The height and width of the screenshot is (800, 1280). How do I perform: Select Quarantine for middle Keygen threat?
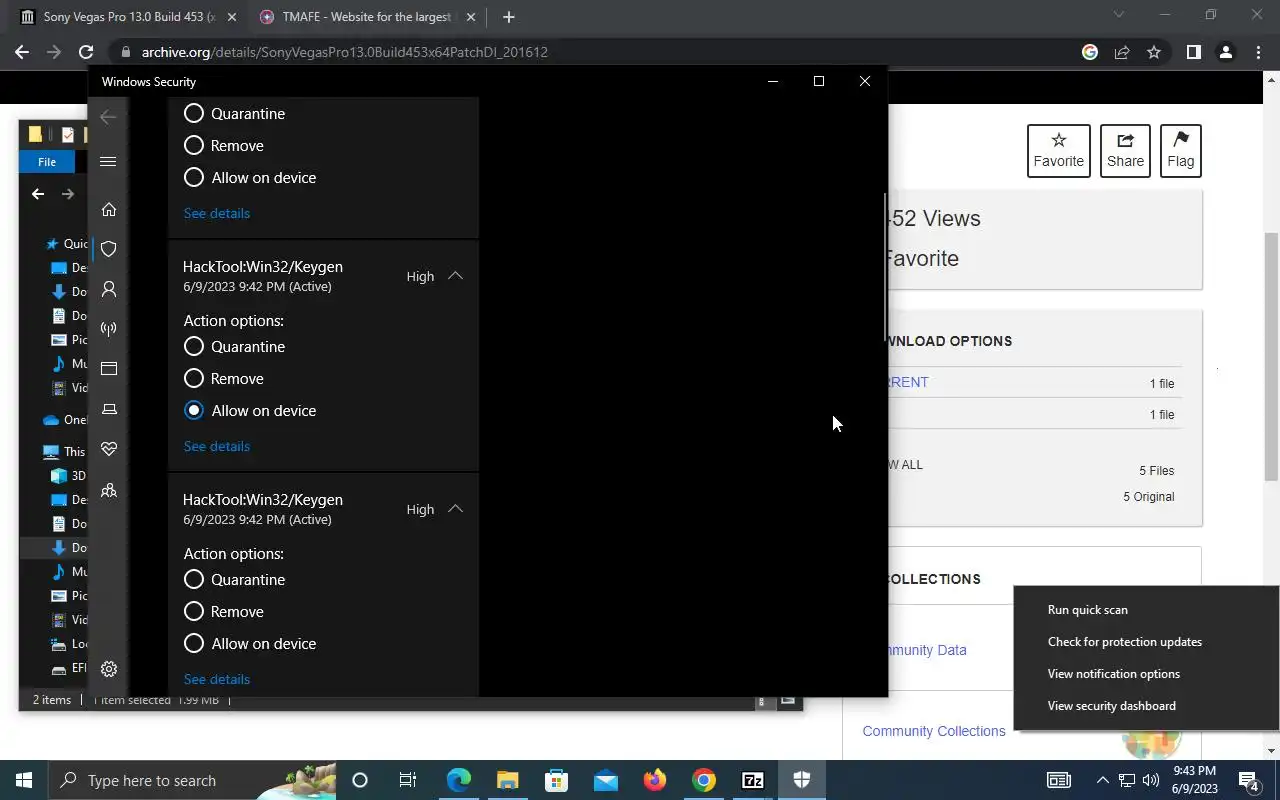(194, 347)
